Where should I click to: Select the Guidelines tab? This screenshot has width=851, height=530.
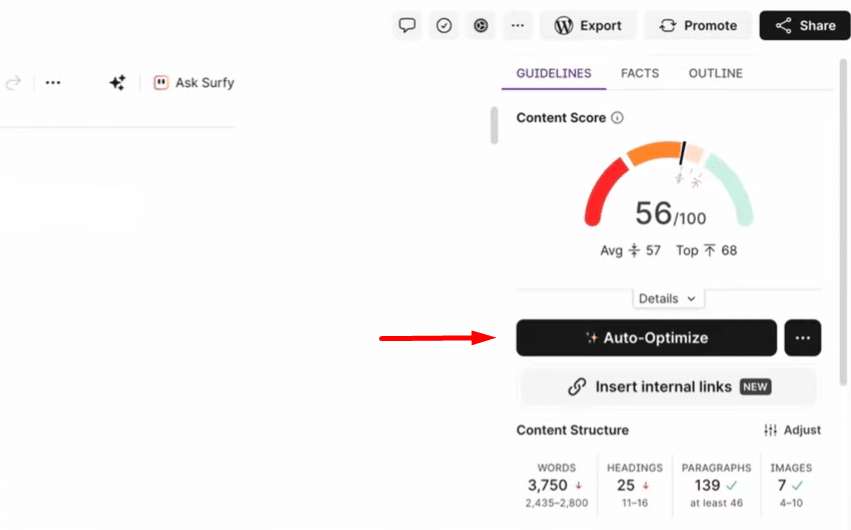point(553,73)
